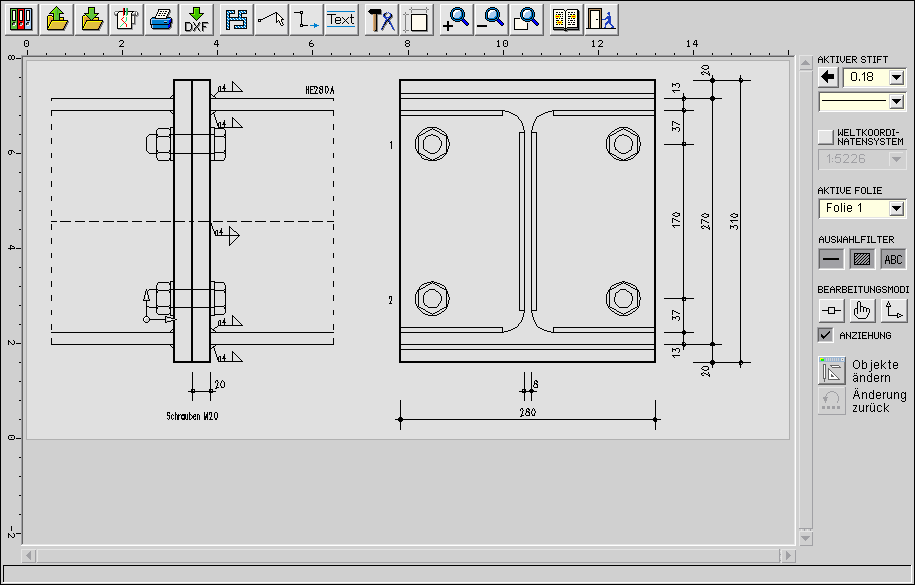This screenshot has width=915, height=585.
Task: Zoom out with the minus magnifier
Action: click(491, 18)
